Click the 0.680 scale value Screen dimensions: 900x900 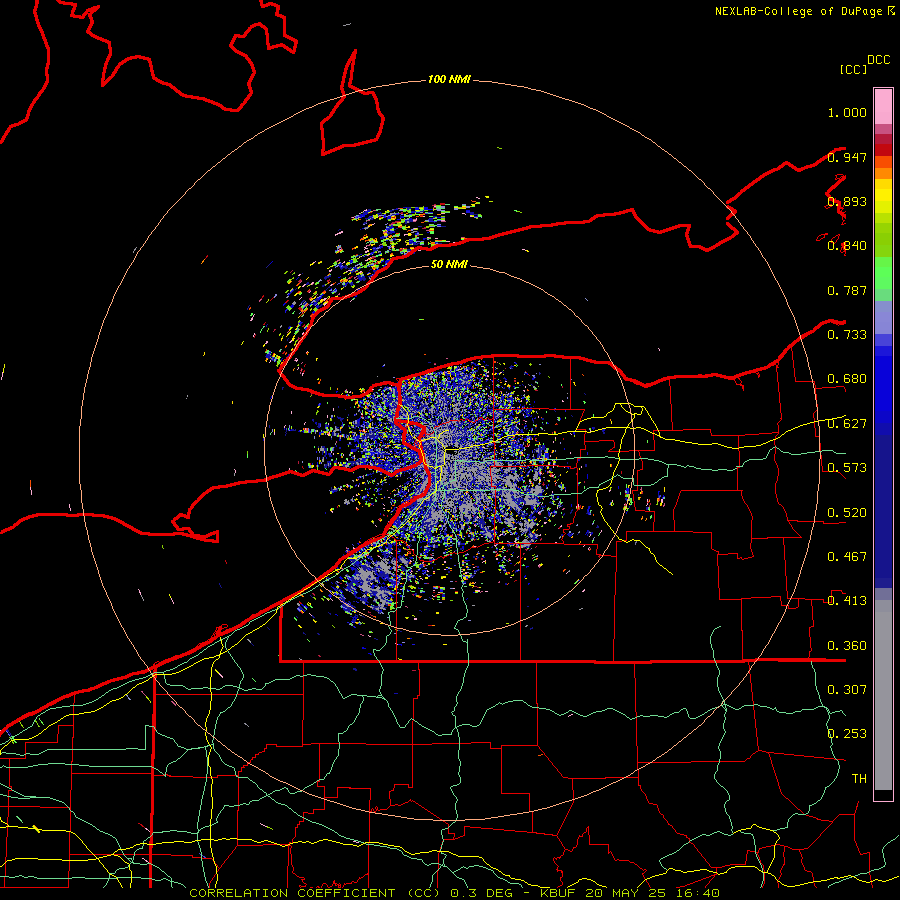[x=847, y=379]
